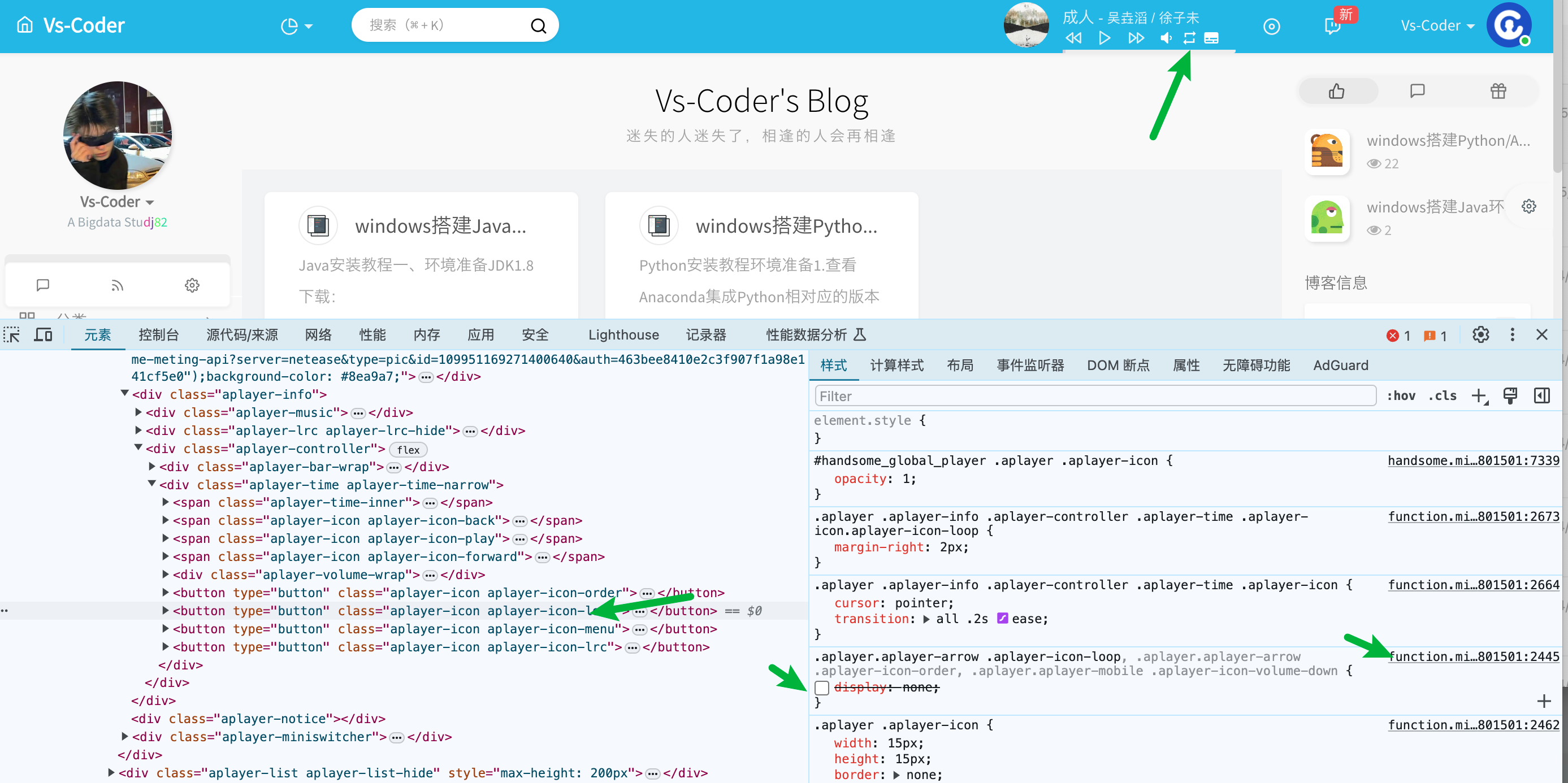Toggle the computed styles sidebar icon
The image size is (1568, 783).
pyautogui.click(x=1542, y=396)
